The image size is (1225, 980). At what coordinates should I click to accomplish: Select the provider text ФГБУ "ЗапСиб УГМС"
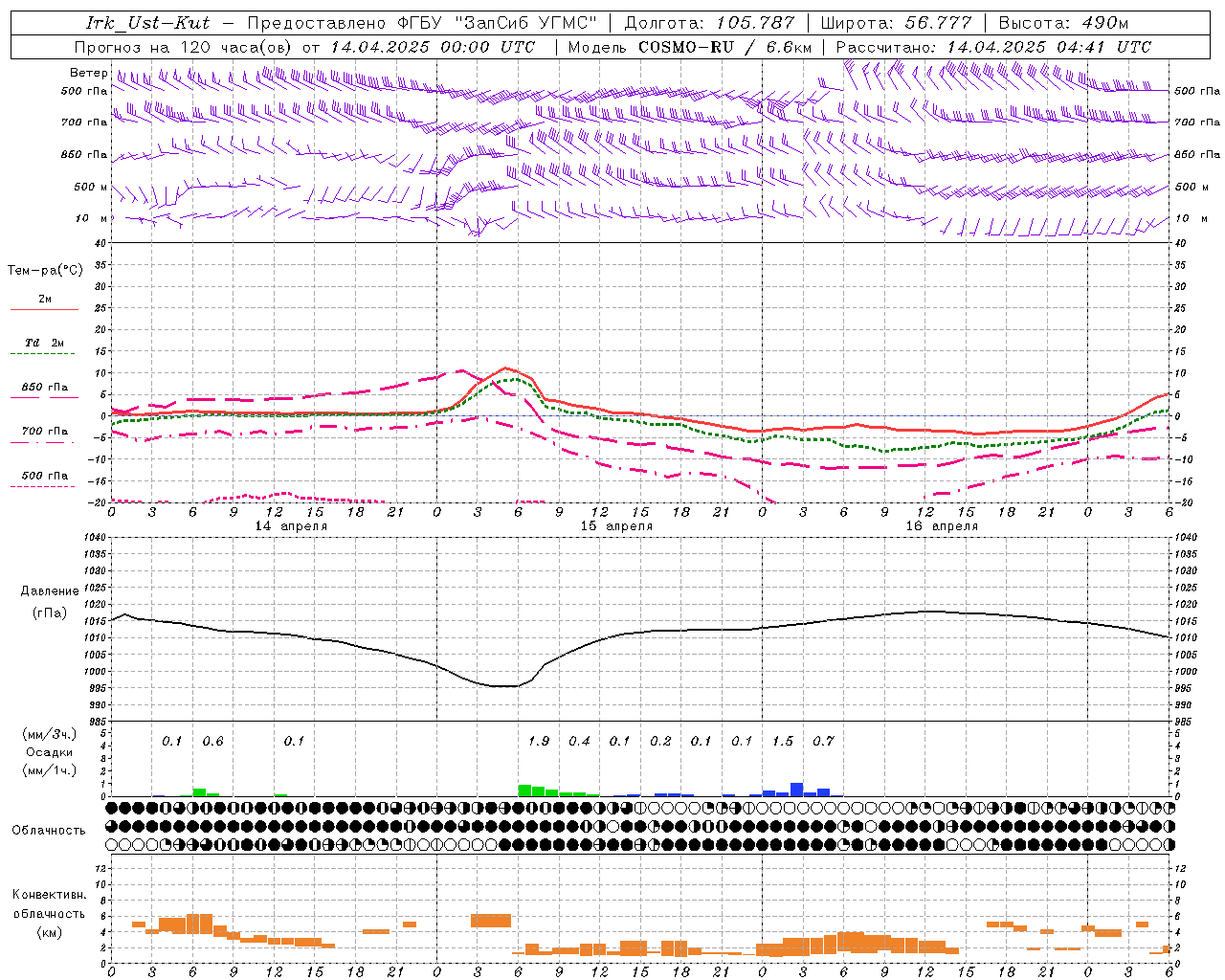point(497,23)
